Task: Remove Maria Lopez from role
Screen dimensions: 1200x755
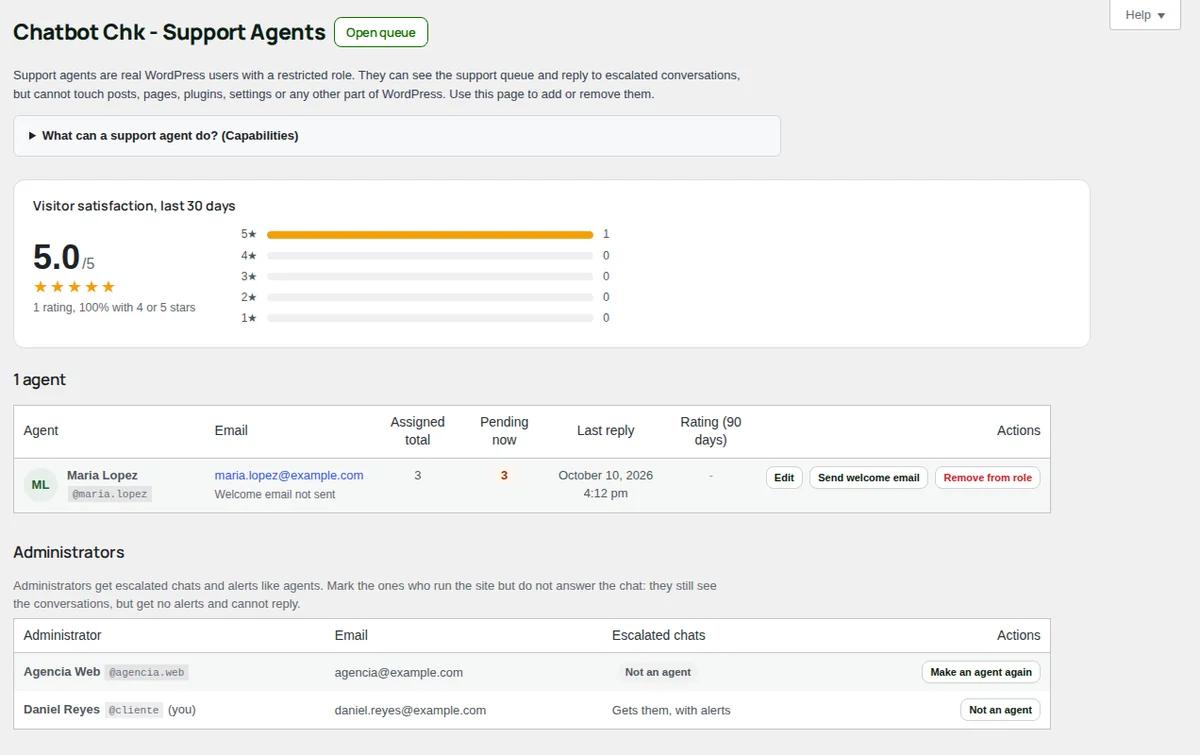Action: pos(987,478)
